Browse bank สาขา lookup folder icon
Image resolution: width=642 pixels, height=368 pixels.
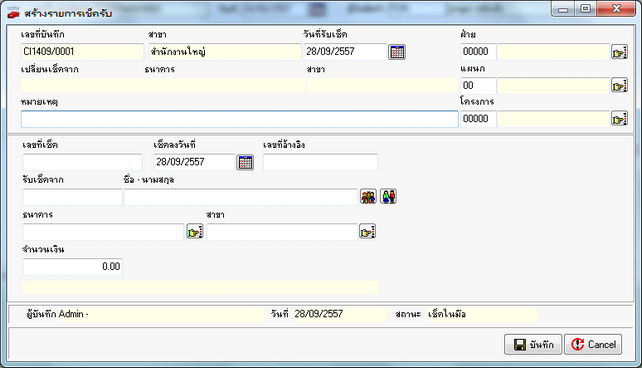pos(367,232)
